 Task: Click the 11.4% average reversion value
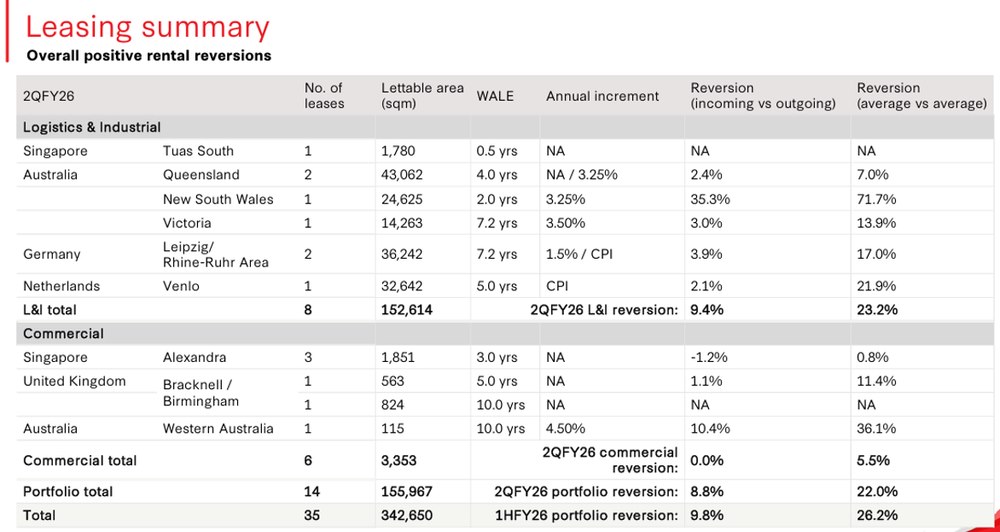pyautogui.click(x=876, y=381)
